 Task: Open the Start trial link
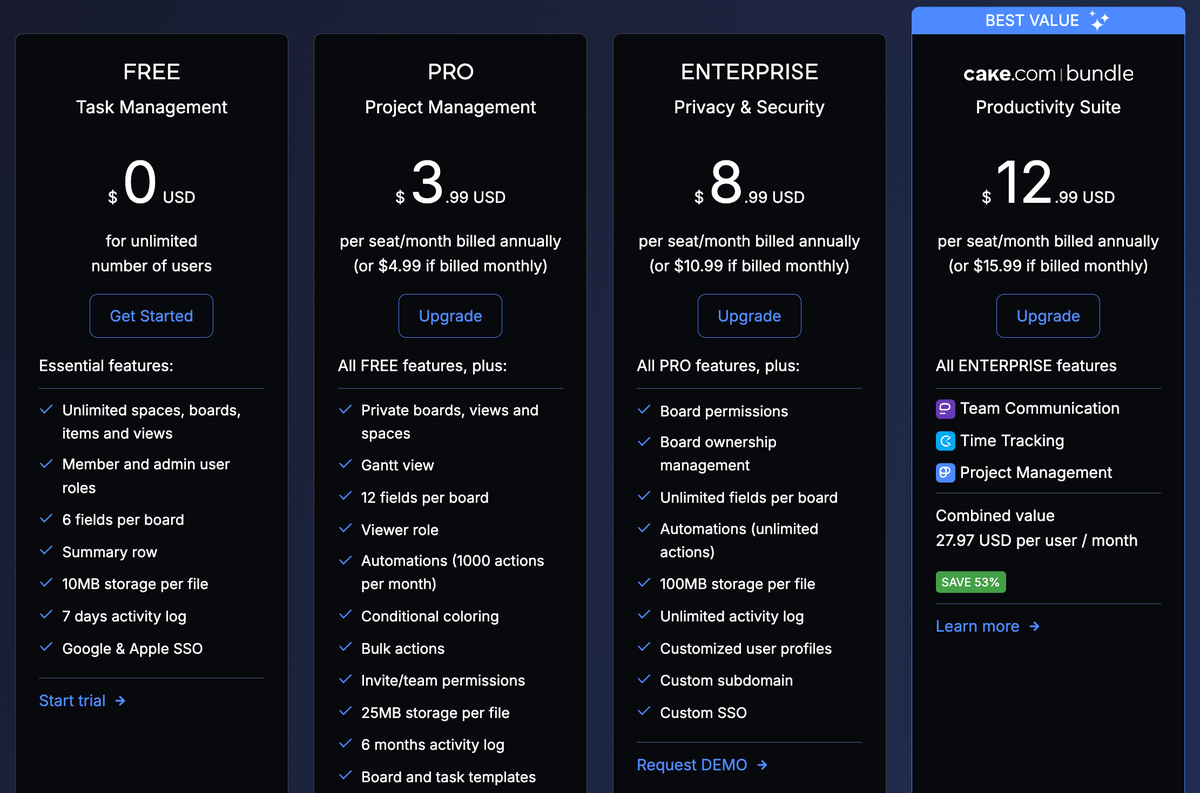click(x=73, y=700)
